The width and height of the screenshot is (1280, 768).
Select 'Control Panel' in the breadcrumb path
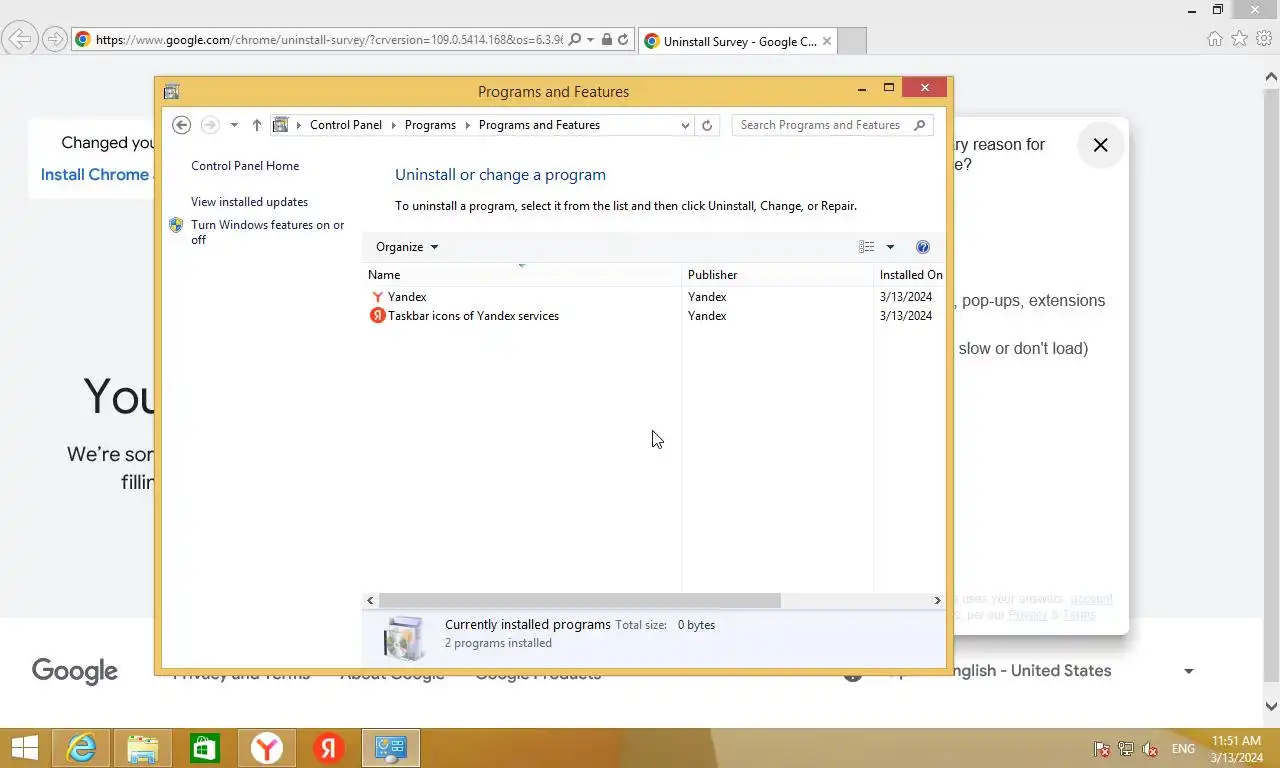click(346, 125)
